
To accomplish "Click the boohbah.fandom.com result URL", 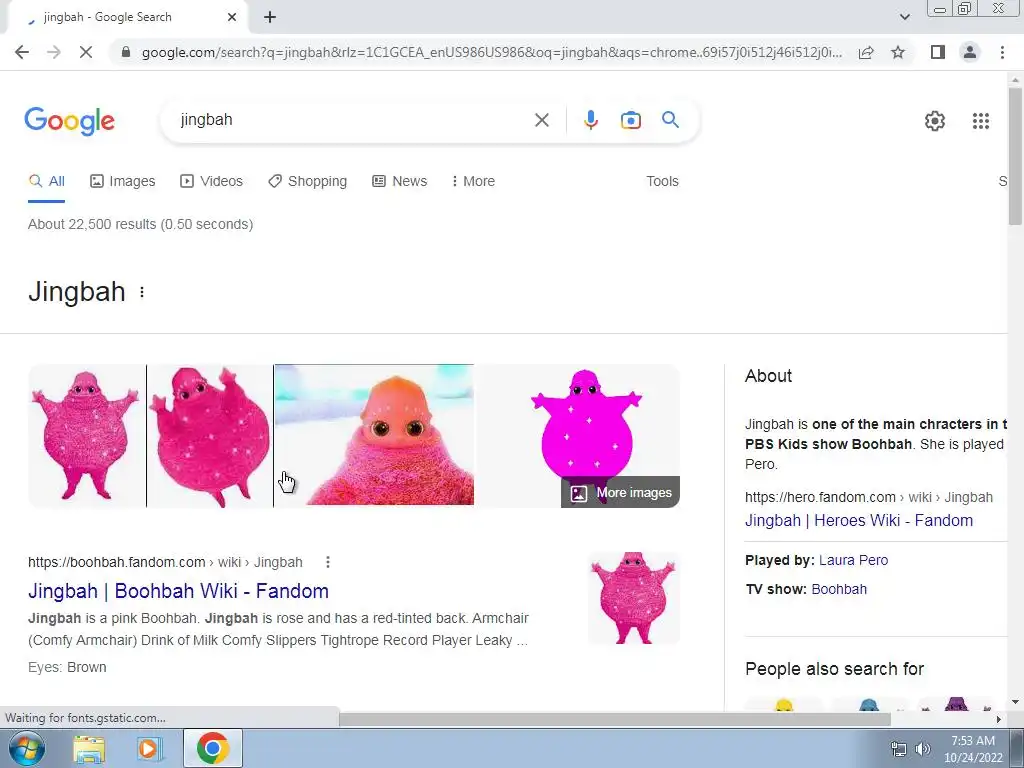I will point(165,562).
